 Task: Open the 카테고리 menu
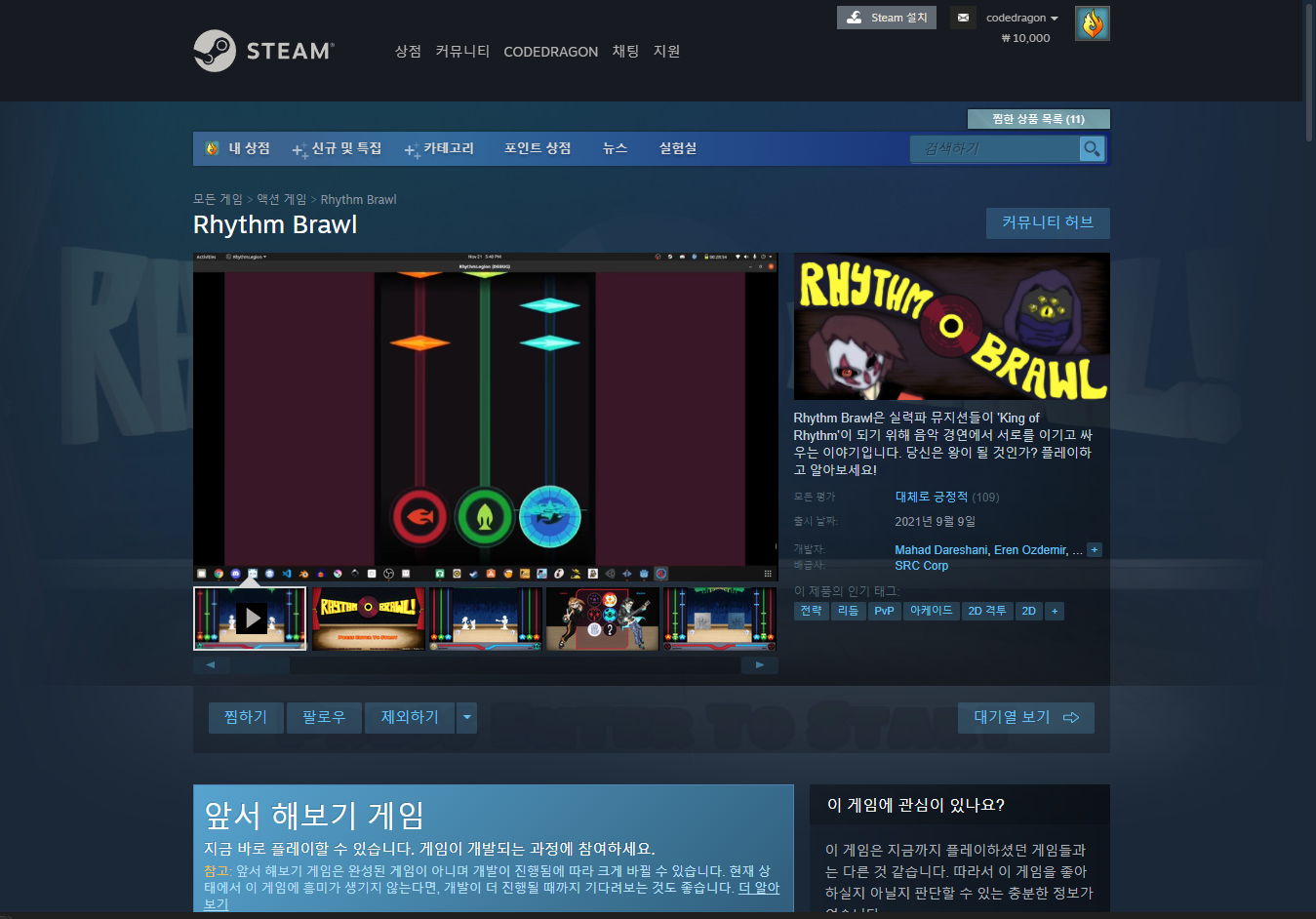(x=440, y=148)
